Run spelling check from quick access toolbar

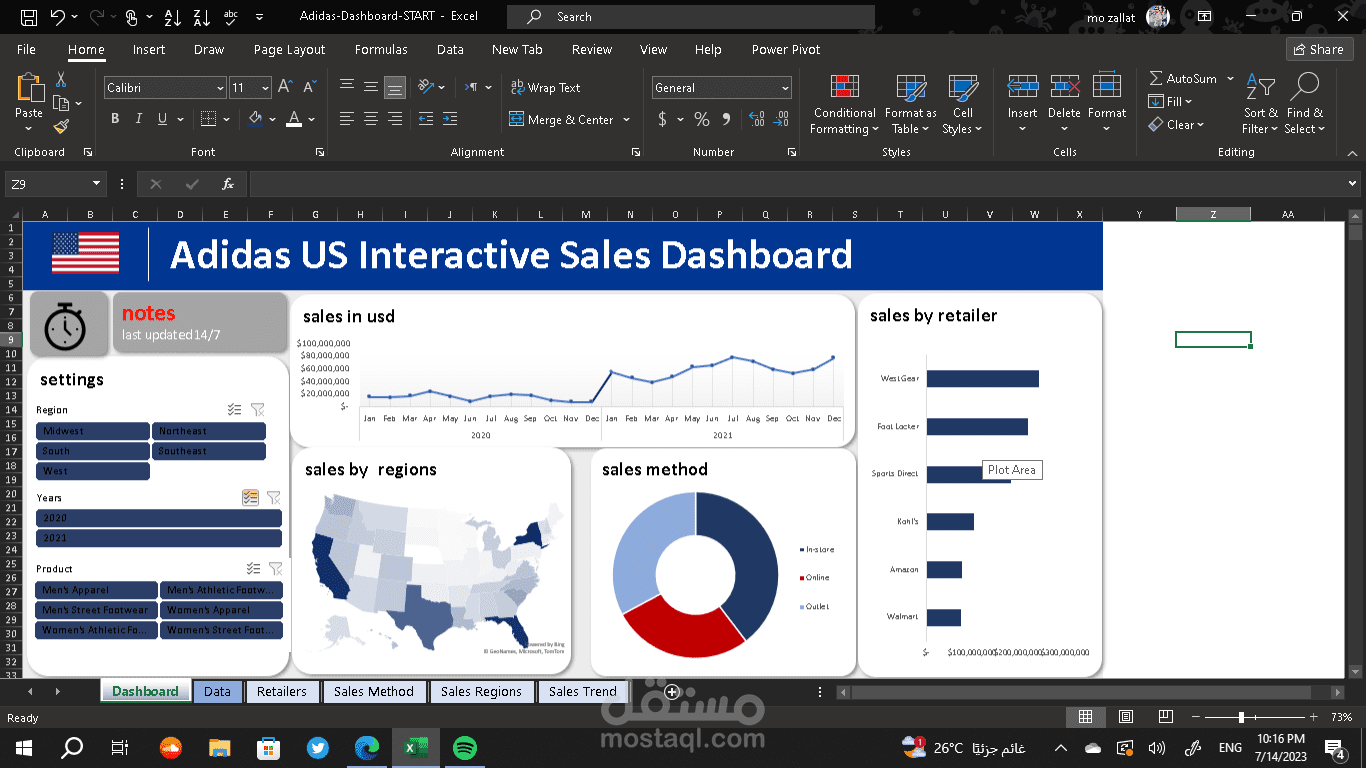[231, 17]
